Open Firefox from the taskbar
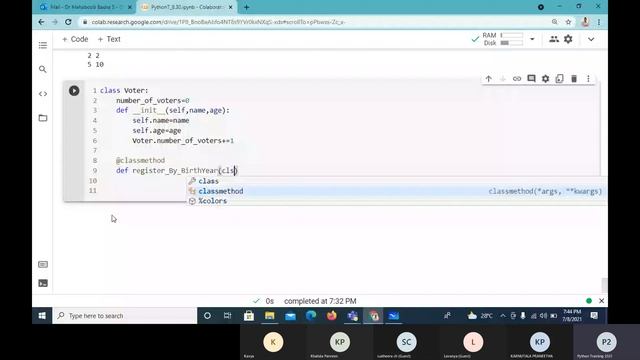640x360 pixels. 332,316
